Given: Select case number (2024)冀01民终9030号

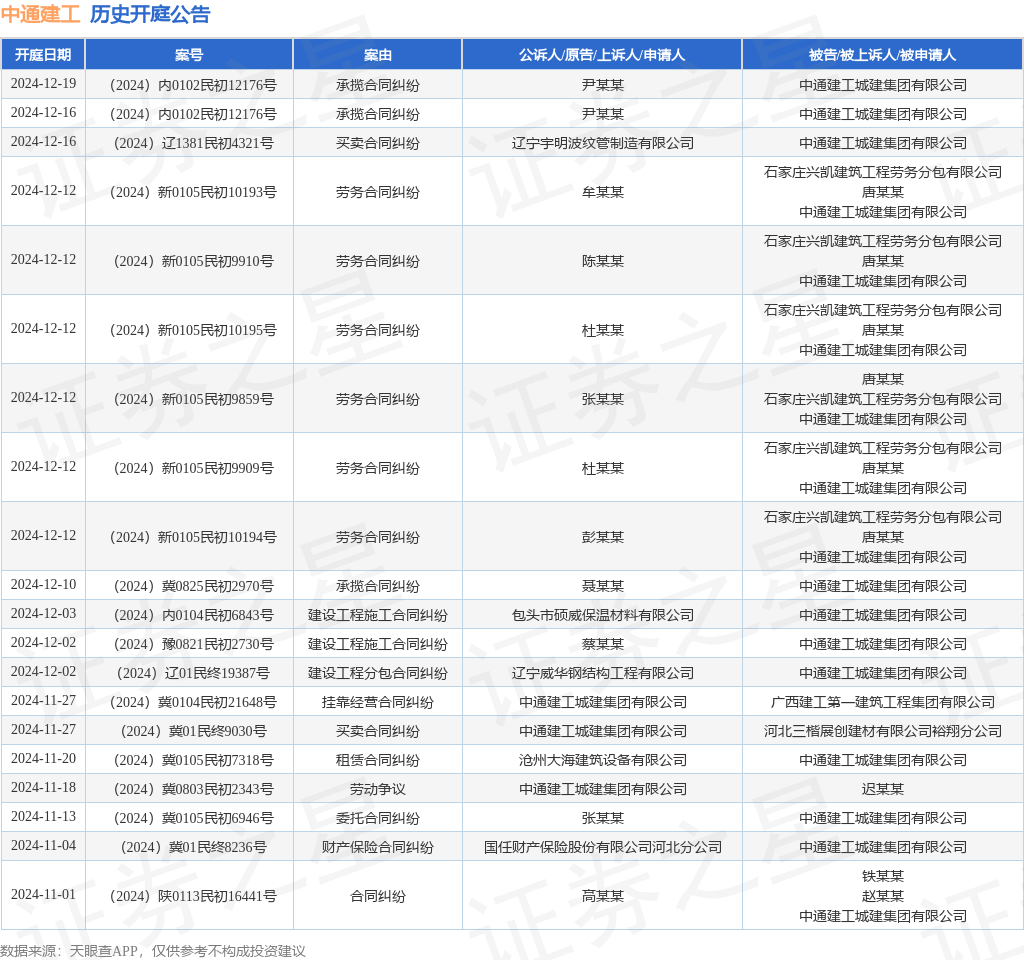Looking at the screenshot, I should (x=193, y=731).
